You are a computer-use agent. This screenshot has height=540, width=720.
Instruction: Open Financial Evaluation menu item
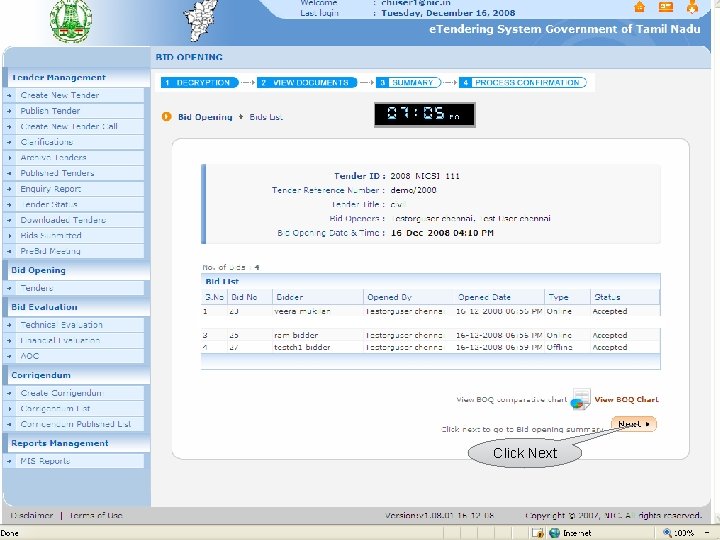[60, 340]
